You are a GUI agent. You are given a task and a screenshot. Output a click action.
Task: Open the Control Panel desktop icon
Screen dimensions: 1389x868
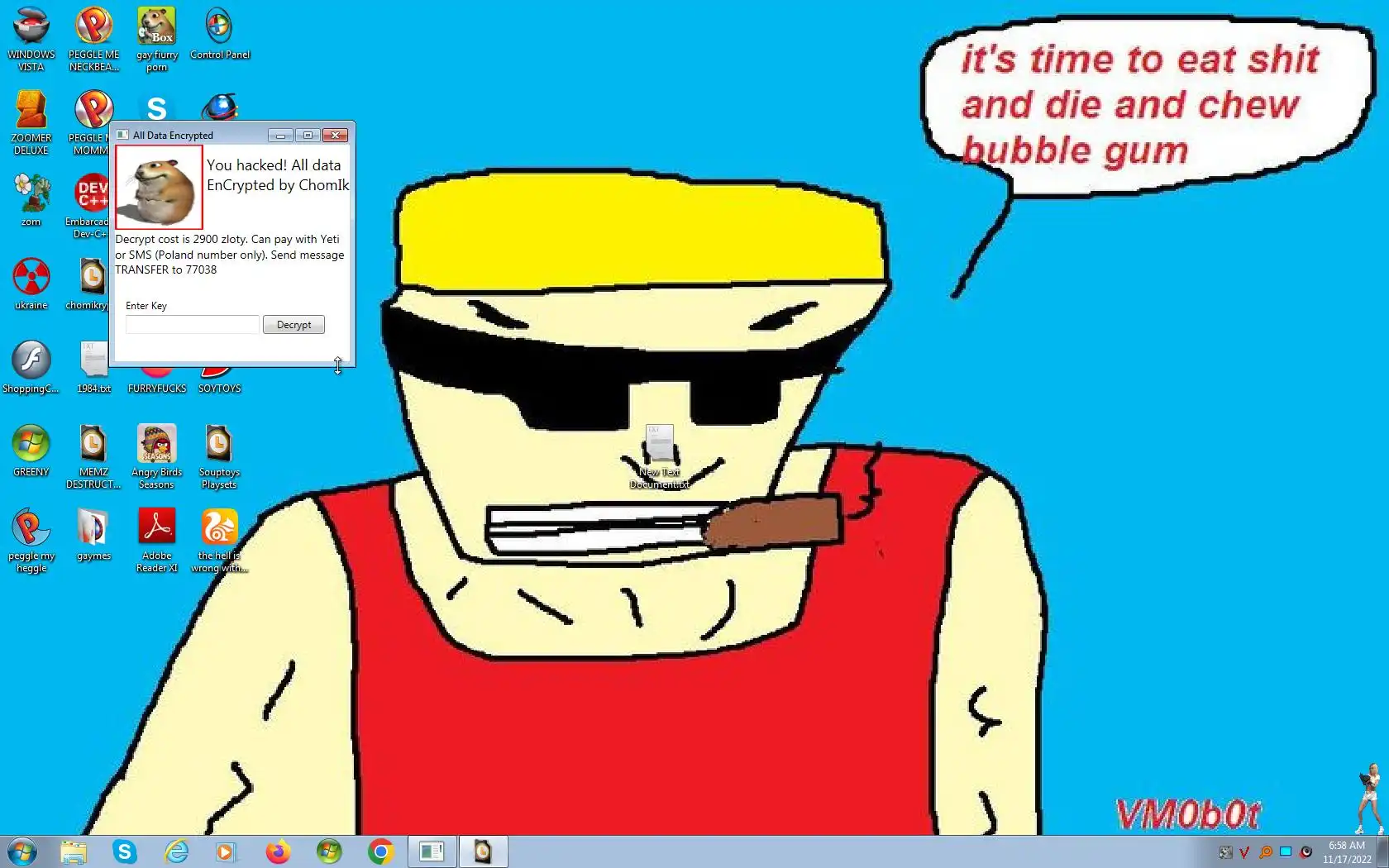click(x=219, y=34)
